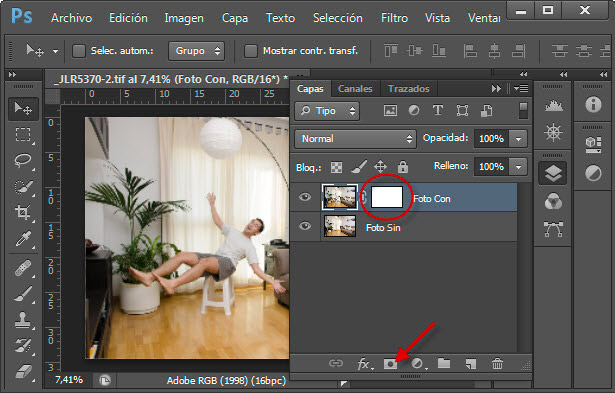Viewport: 615px width, 393px height.
Task: Open the Info panel icon
Action: [593, 105]
